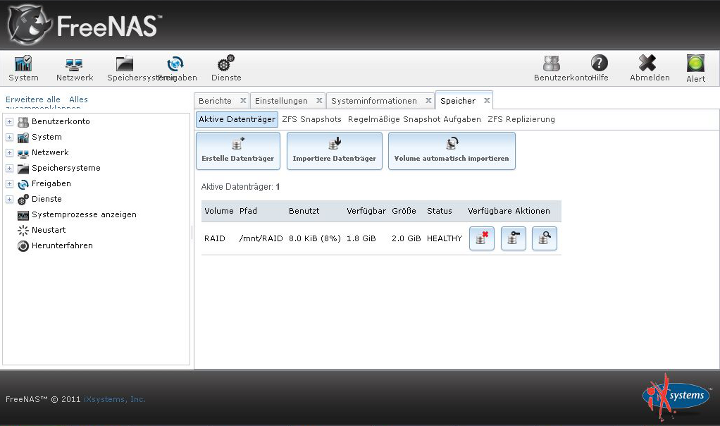Click the Netzwerk tree icon in sidebar
The width and height of the screenshot is (720, 426).
click(23, 153)
